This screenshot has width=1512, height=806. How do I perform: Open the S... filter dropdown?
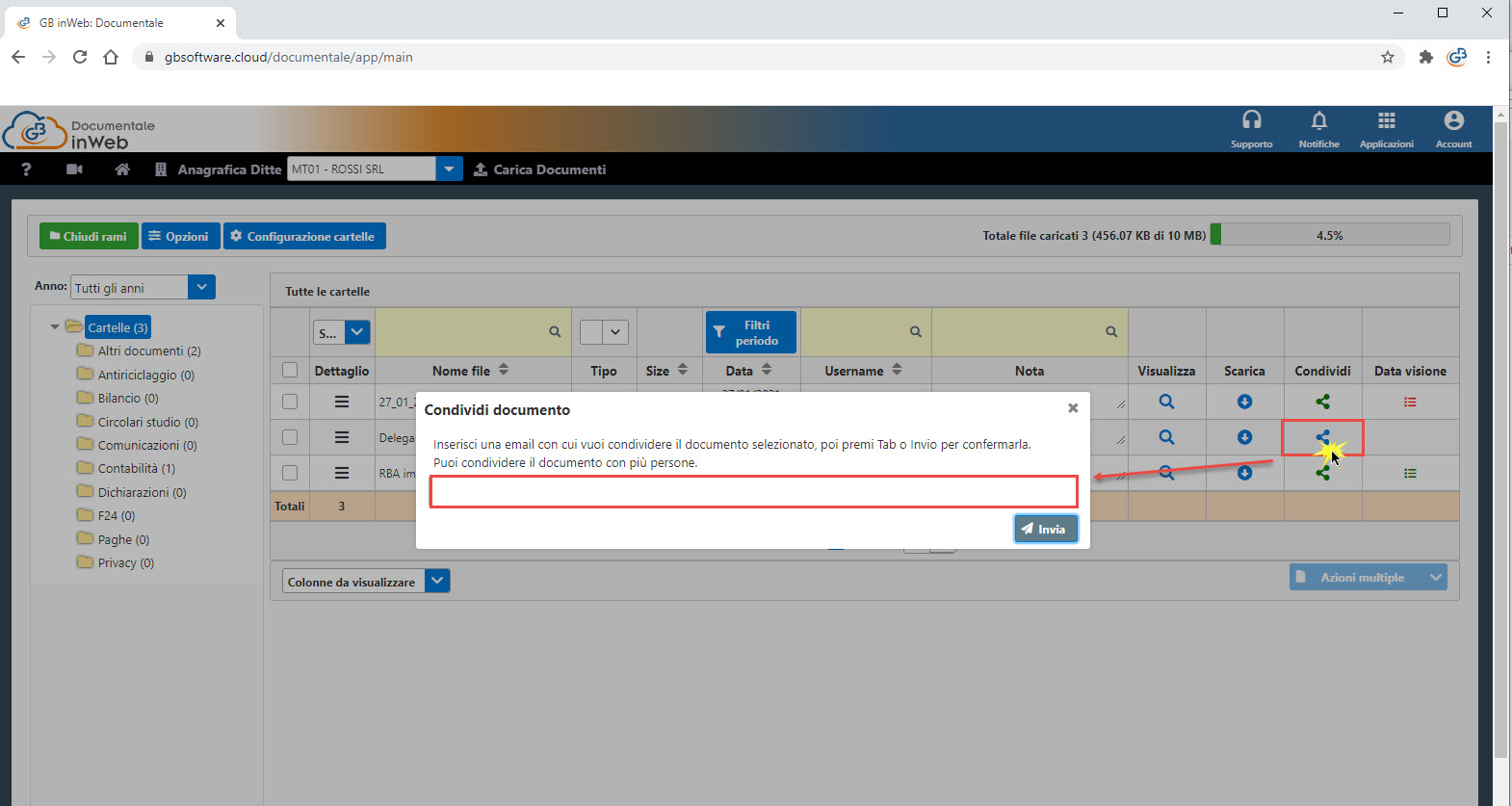[357, 332]
